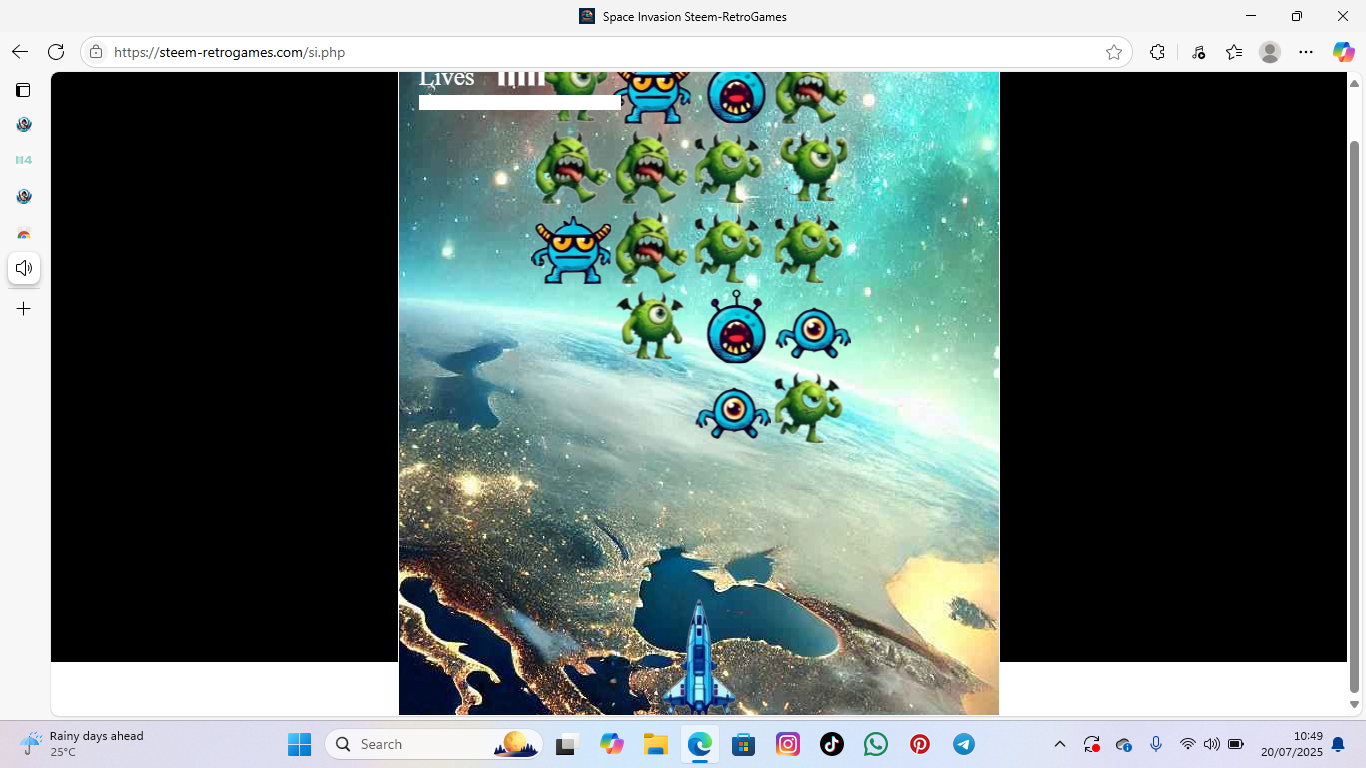Click the player spaceship
The width and height of the screenshot is (1366, 768).
[699, 657]
